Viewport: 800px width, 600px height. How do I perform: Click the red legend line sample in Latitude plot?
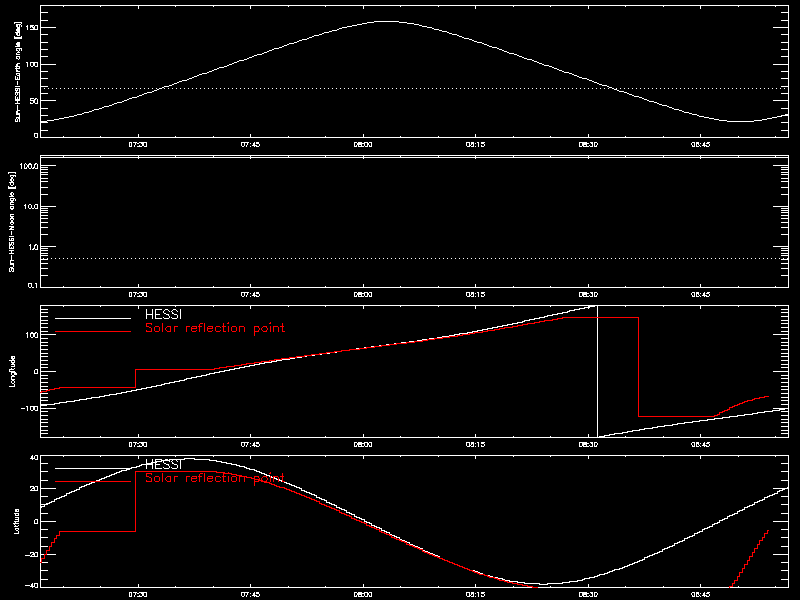(x=93, y=482)
